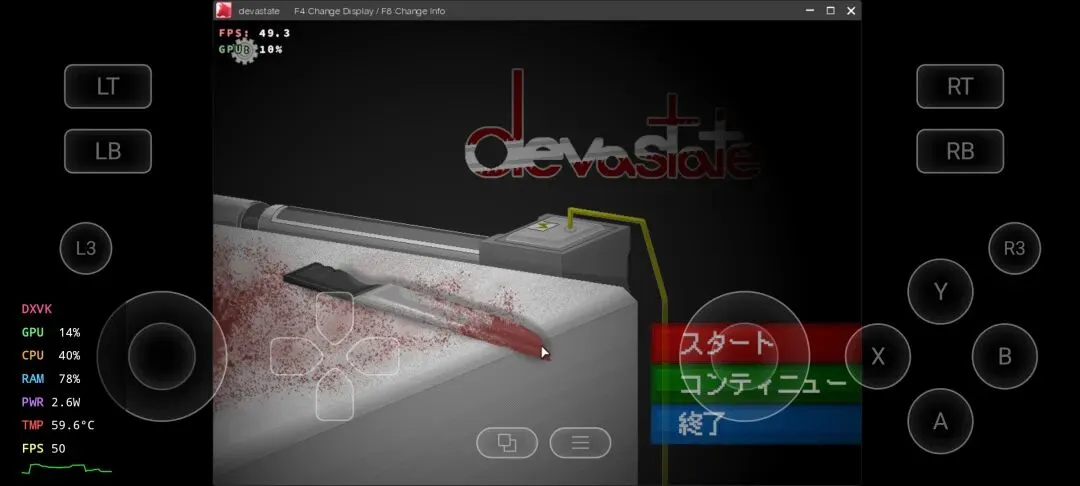Image resolution: width=1080 pixels, height=486 pixels.
Task: Select the green コンティニュー menu option
Action: click(x=756, y=383)
